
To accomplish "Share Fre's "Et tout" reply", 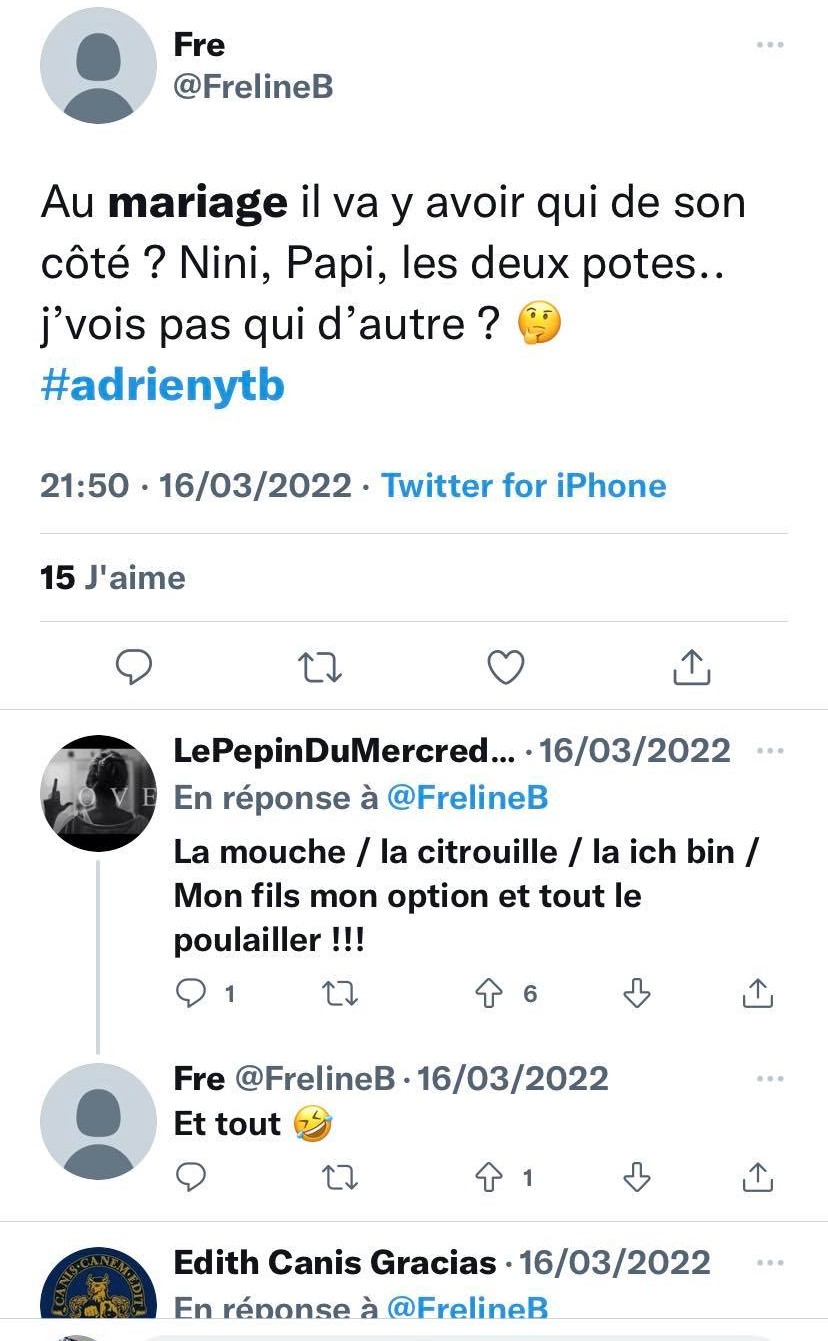I will 758,1178.
